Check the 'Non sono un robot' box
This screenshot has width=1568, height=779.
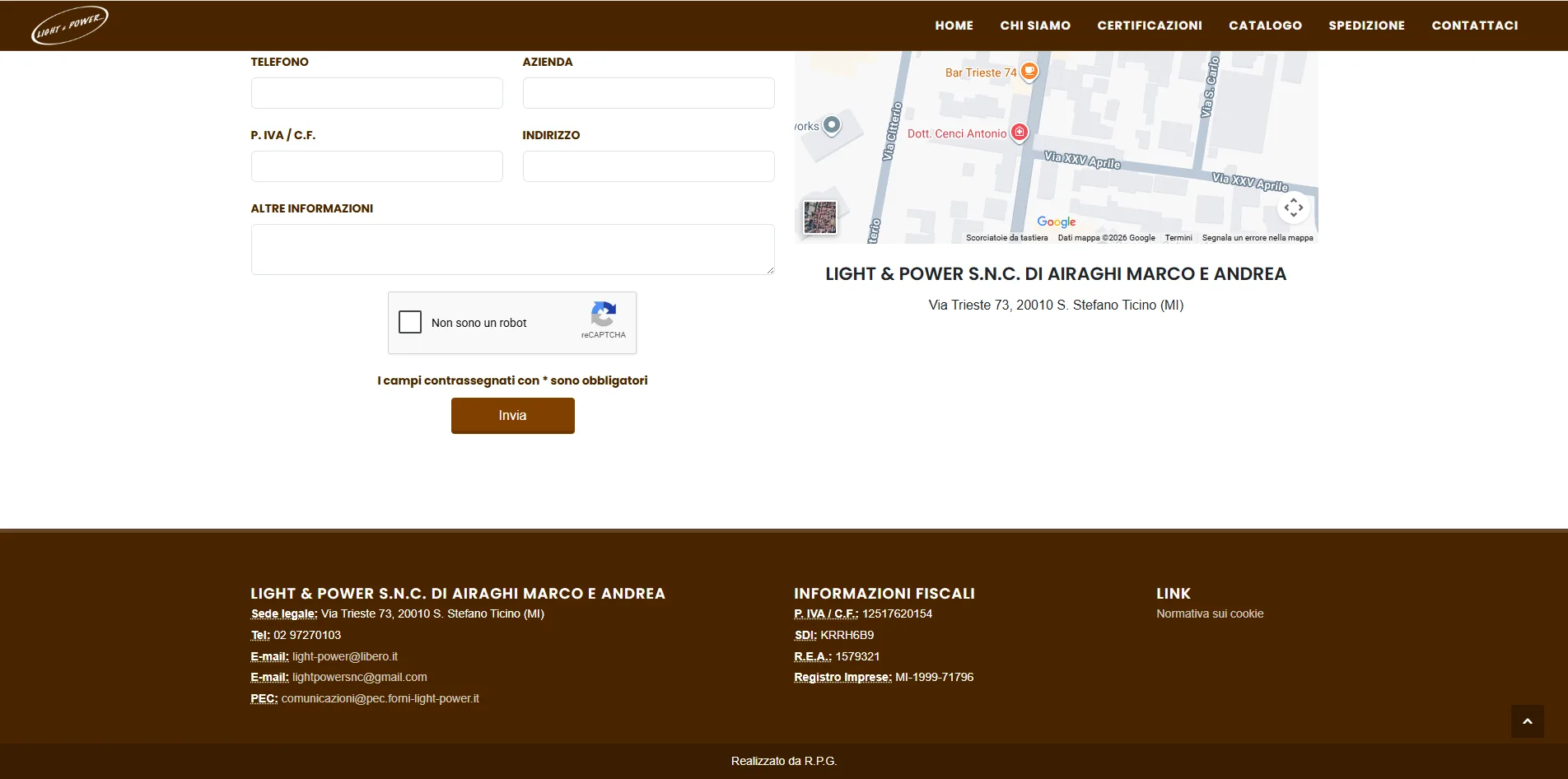click(410, 322)
